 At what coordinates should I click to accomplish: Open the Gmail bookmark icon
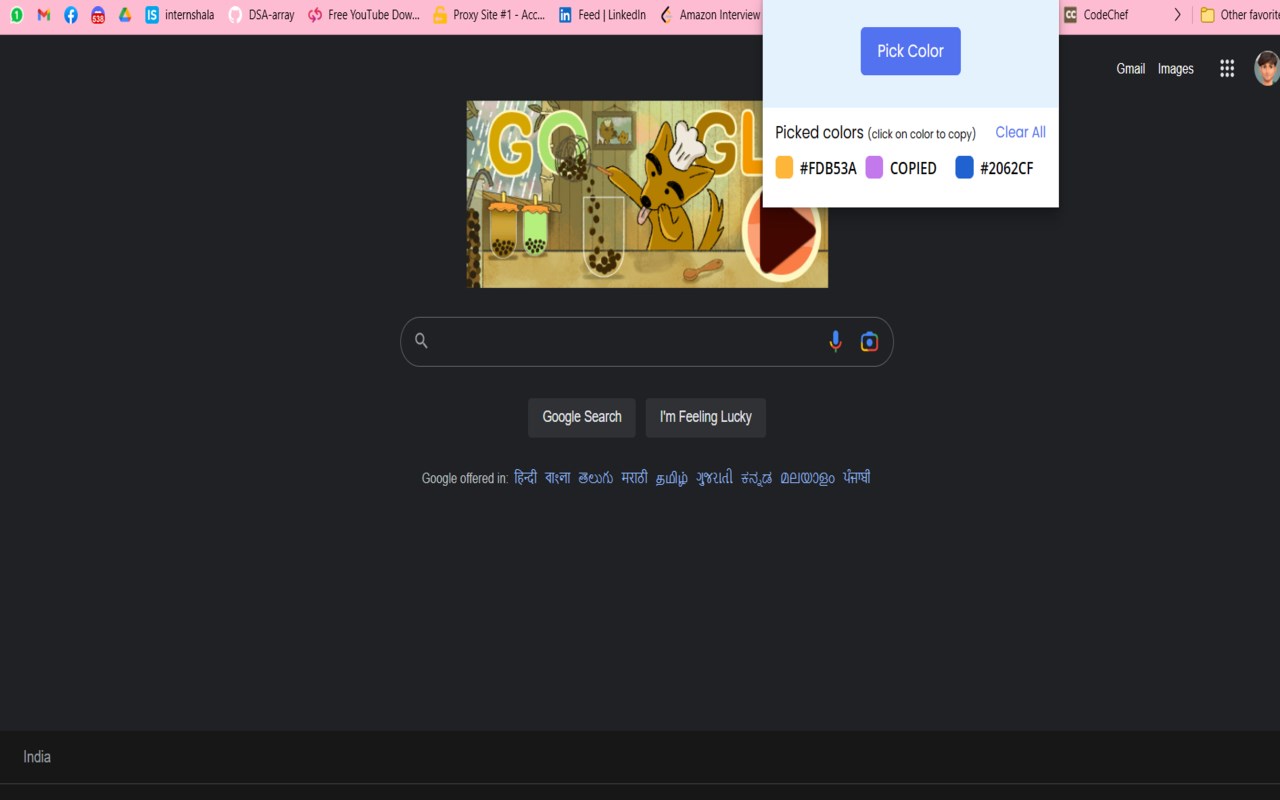[x=44, y=15]
